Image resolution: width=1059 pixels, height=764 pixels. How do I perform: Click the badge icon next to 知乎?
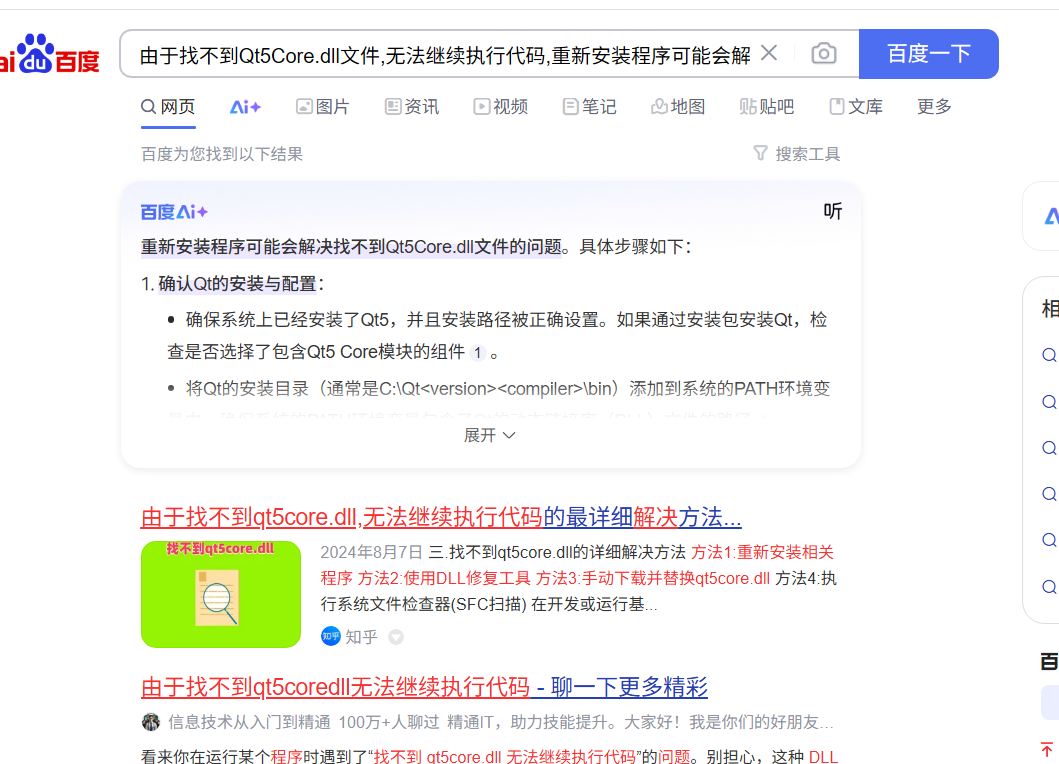tap(396, 637)
